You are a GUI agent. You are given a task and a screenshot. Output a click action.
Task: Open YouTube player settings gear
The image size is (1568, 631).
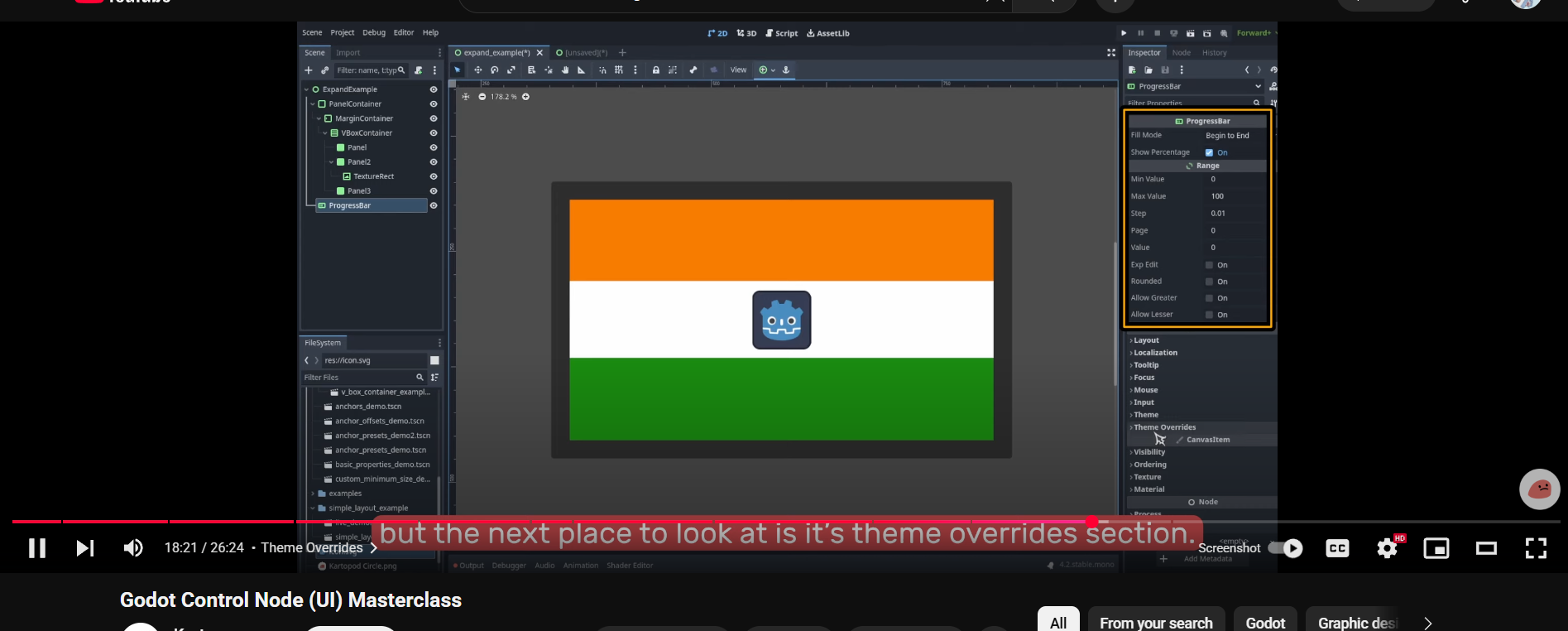tap(1388, 548)
